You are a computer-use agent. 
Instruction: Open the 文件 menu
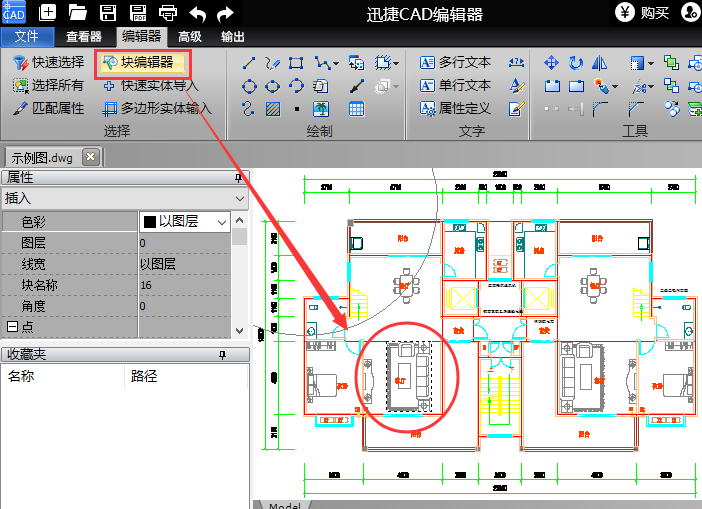28,37
